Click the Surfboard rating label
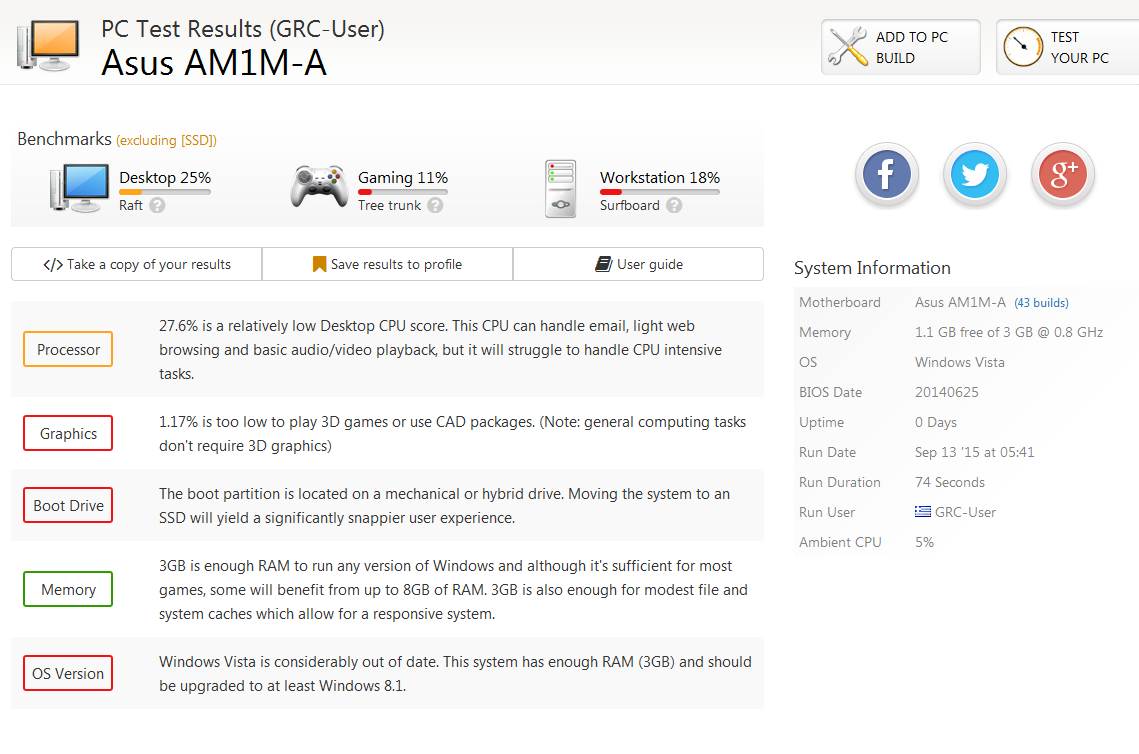 pyautogui.click(x=630, y=206)
